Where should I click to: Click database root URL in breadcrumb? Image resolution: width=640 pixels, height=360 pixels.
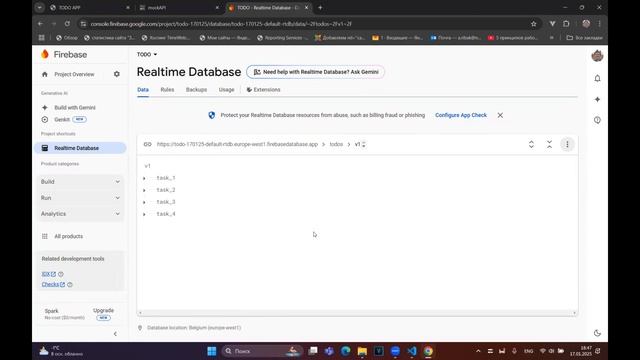237,144
